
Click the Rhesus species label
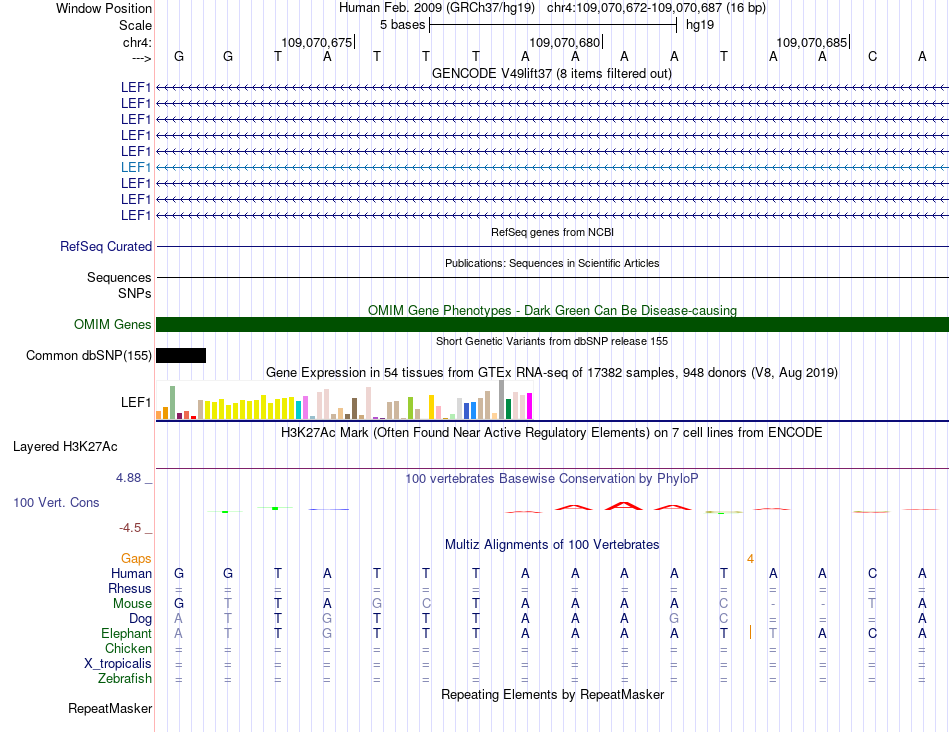coord(130,588)
